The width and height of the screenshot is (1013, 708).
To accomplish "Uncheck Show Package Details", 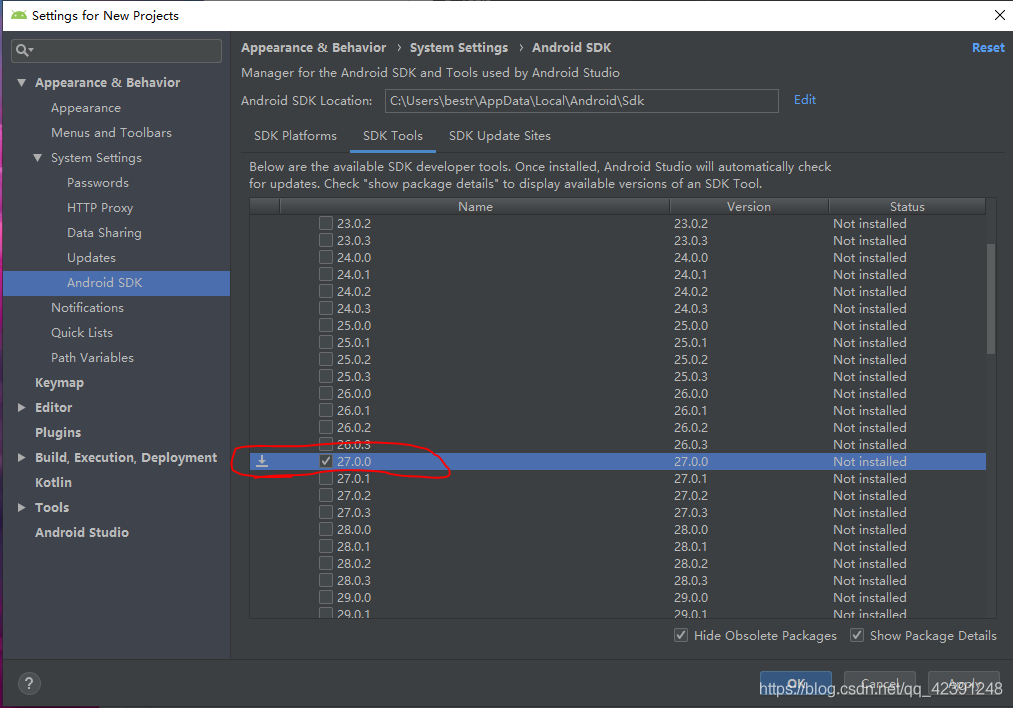I will click(857, 635).
